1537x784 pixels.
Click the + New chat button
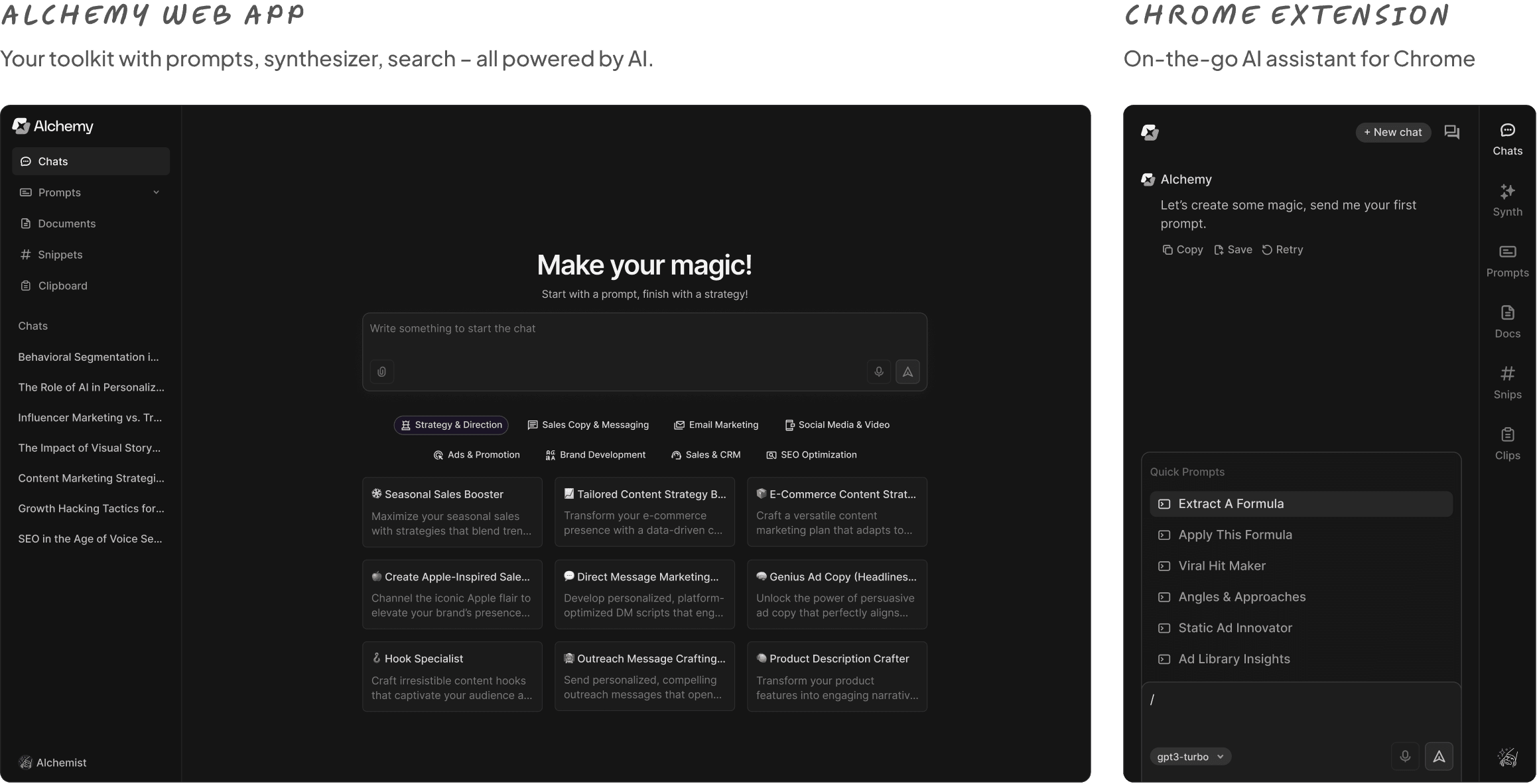pyautogui.click(x=1393, y=132)
